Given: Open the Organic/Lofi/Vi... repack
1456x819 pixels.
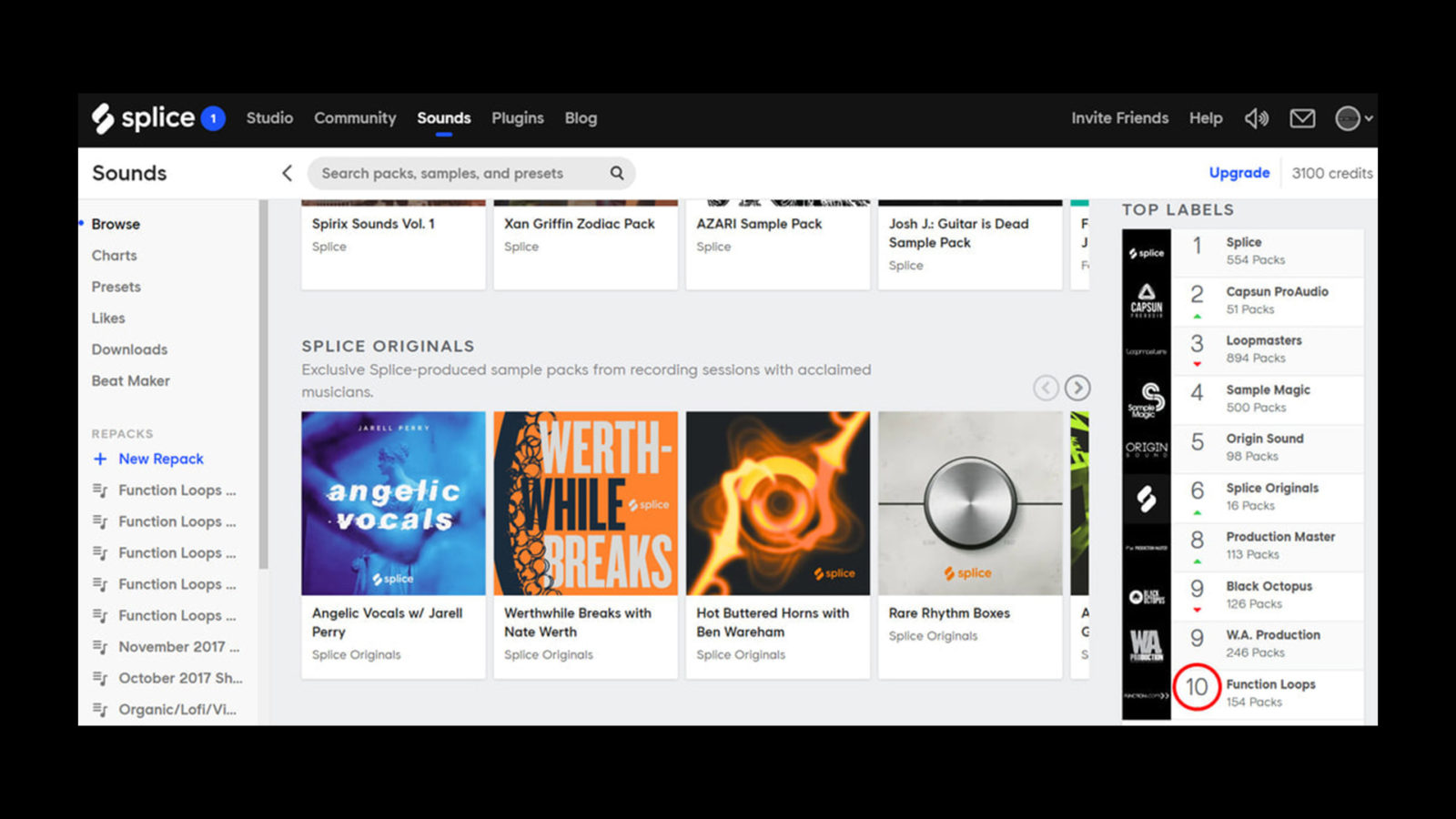Looking at the screenshot, I should 177,710.
